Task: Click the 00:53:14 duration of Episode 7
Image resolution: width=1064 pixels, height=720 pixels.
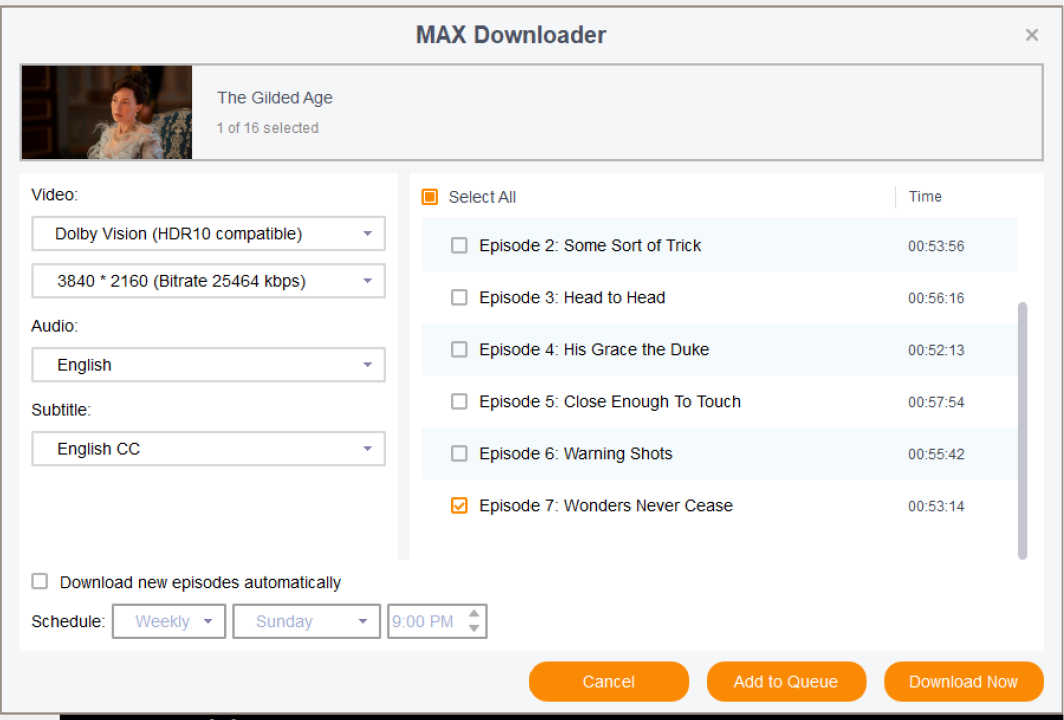Action: pyautogui.click(x=936, y=506)
